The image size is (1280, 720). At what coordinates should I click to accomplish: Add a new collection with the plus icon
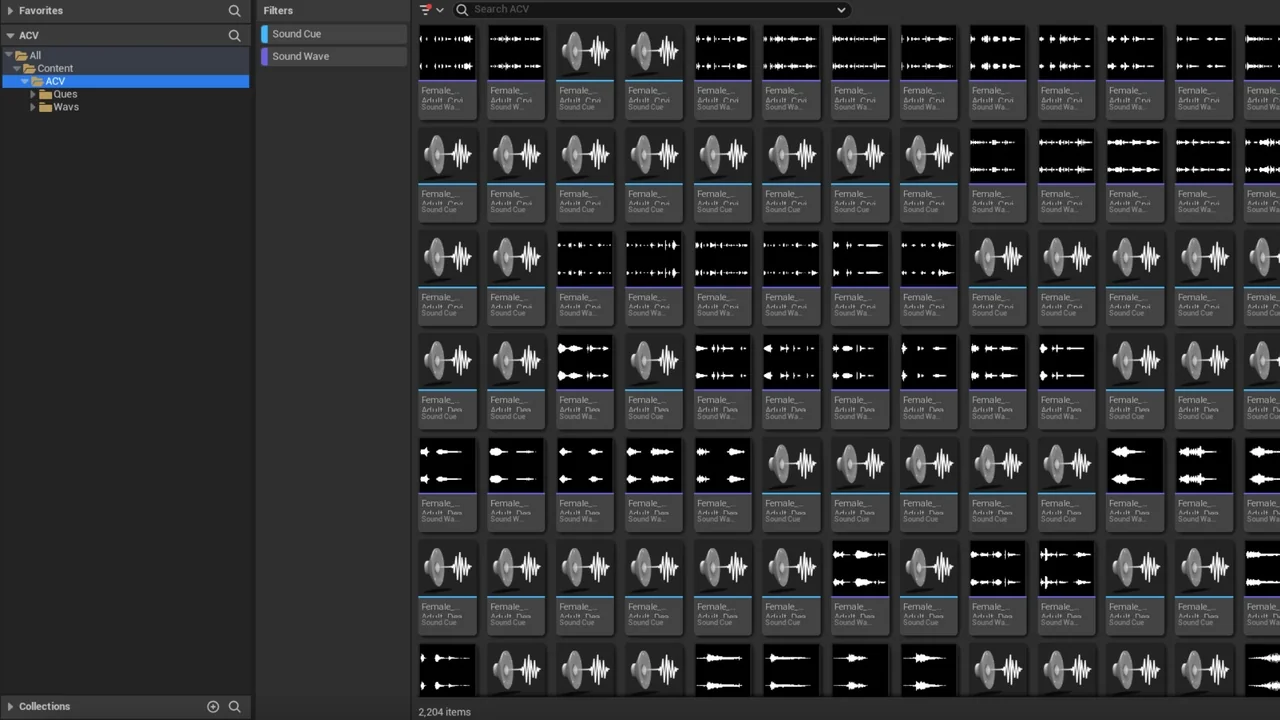pyautogui.click(x=213, y=706)
